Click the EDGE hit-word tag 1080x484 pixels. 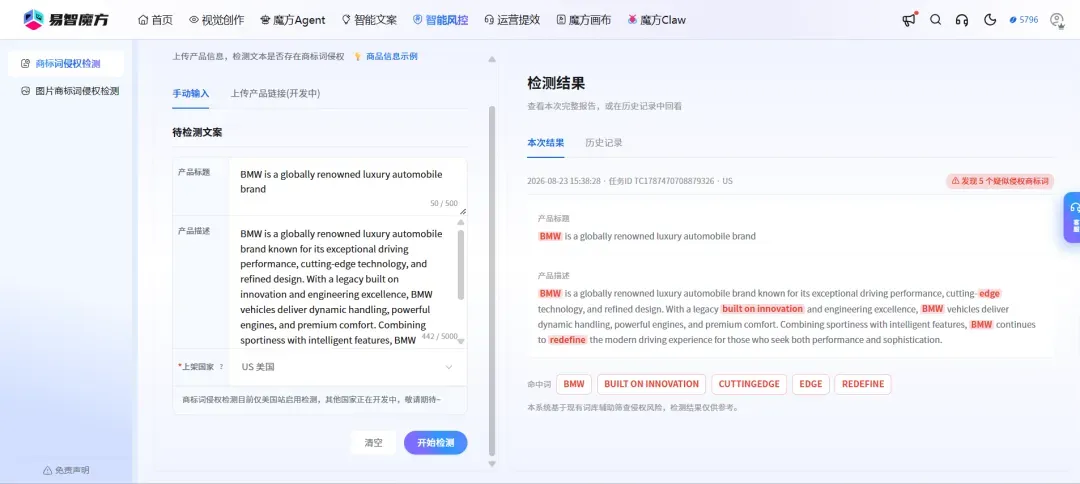811,384
